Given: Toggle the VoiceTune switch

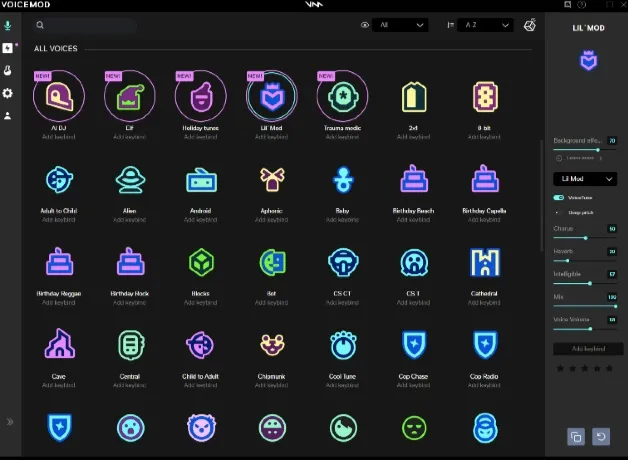Looking at the screenshot, I should (x=559, y=197).
